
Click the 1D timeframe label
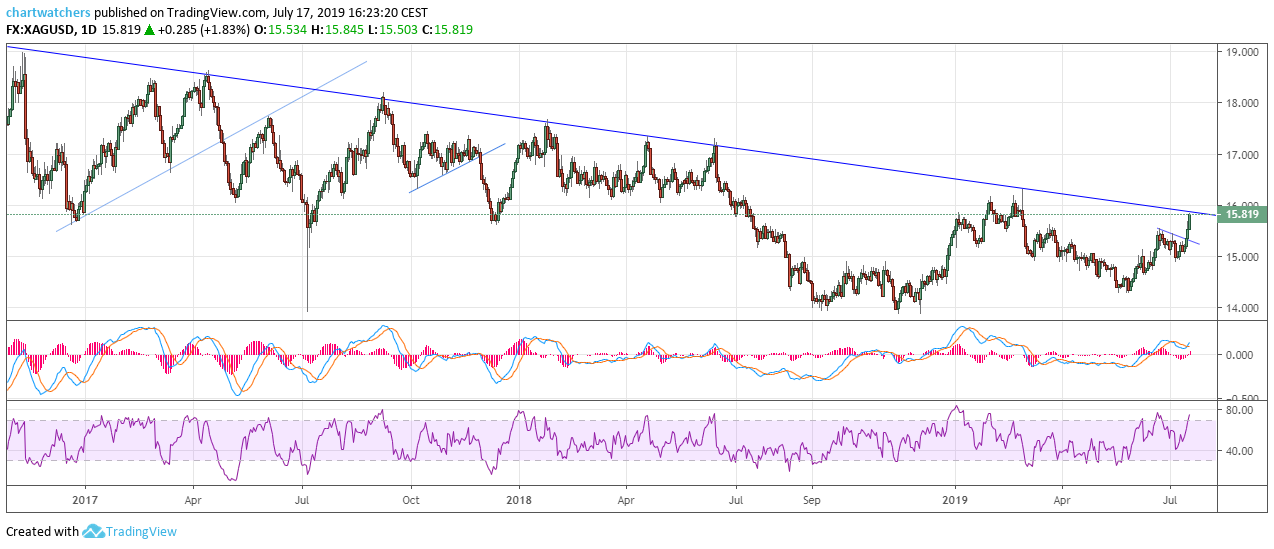coord(89,30)
